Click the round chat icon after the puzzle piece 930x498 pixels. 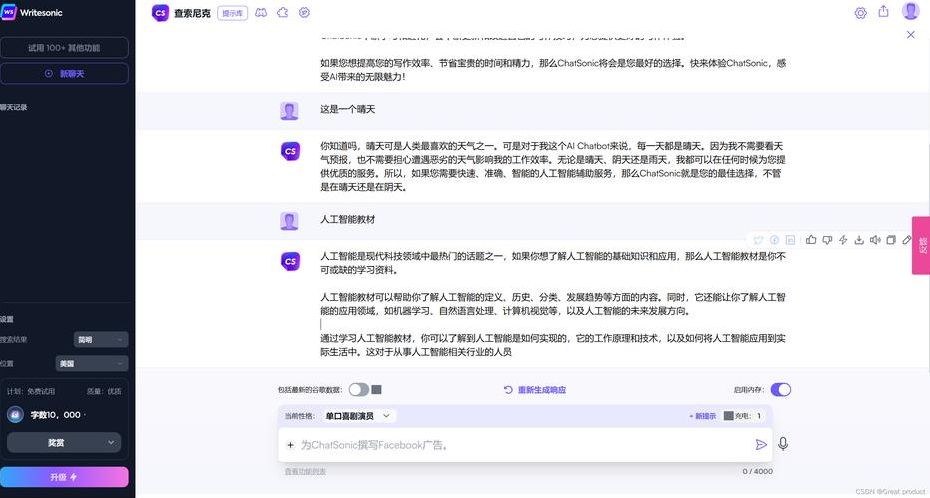304,12
